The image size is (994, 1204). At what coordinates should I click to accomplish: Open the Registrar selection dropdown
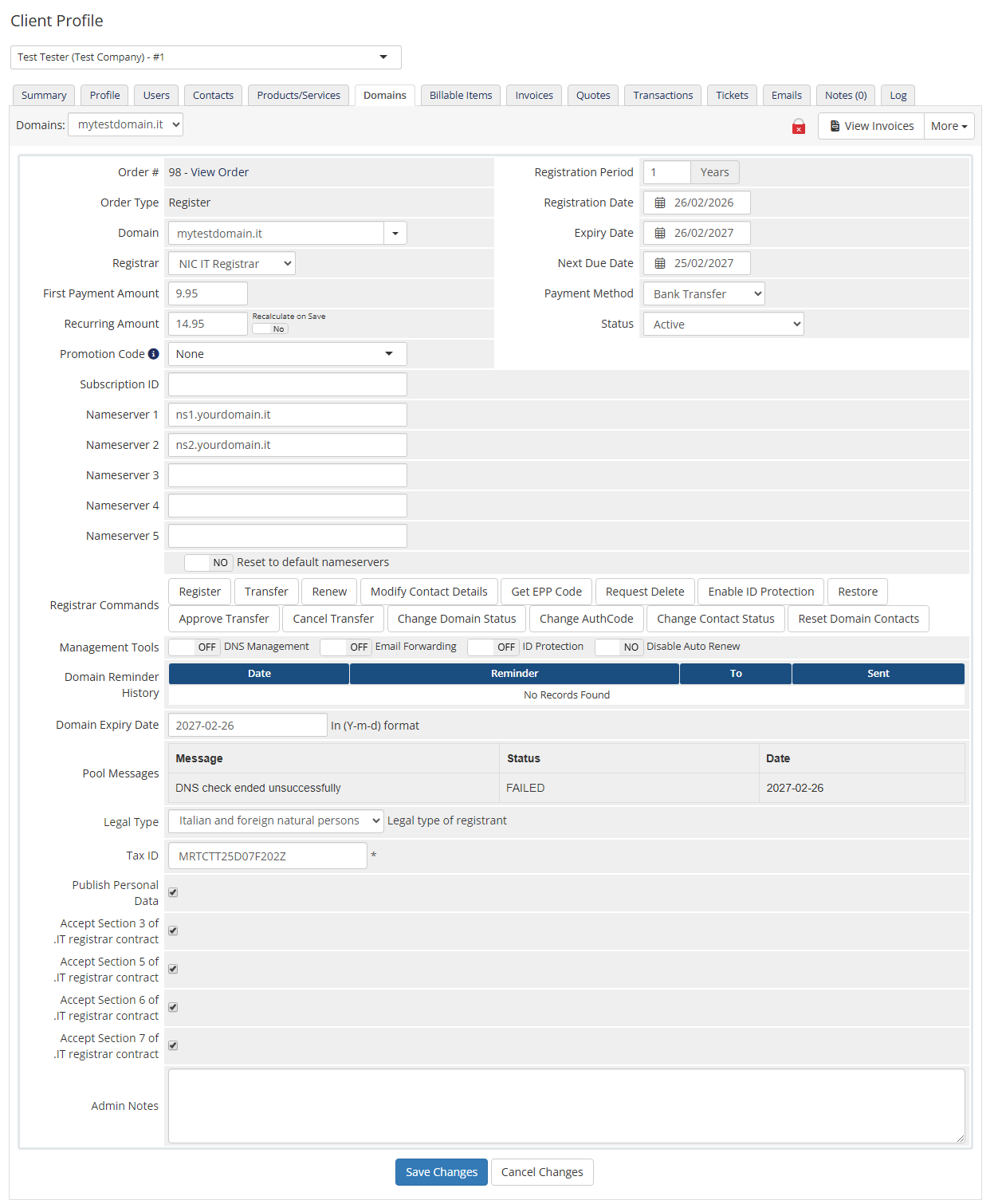click(x=230, y=263)
